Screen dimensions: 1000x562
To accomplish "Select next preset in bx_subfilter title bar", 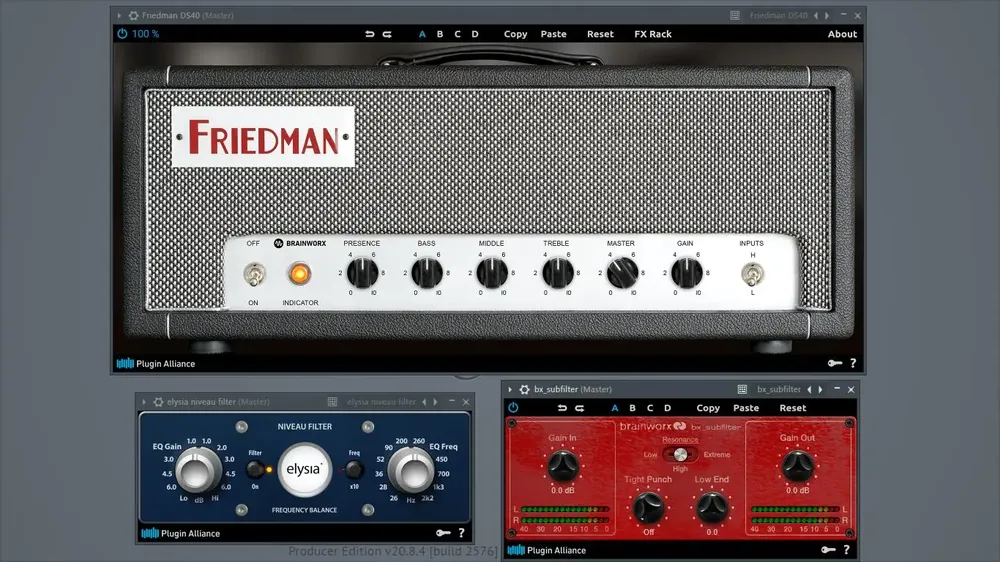I will point(821,389).
